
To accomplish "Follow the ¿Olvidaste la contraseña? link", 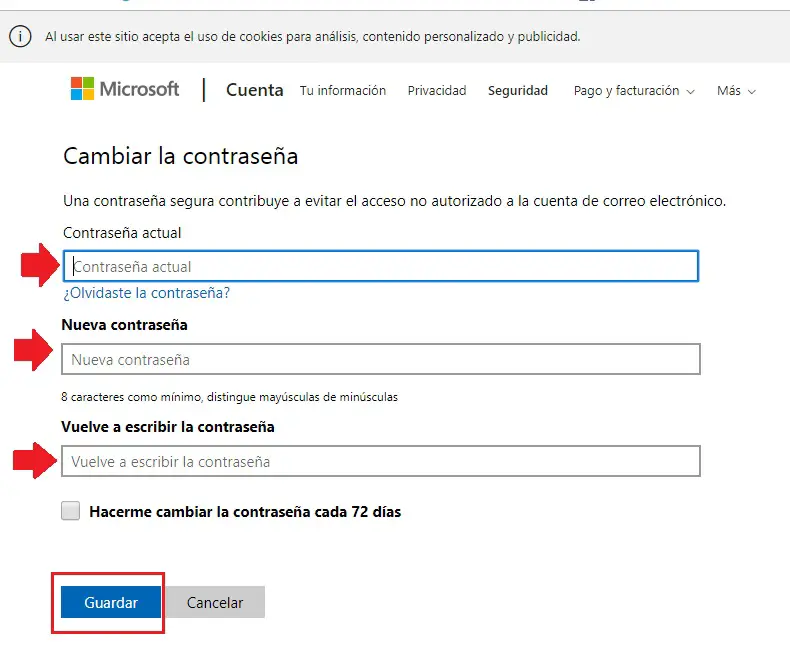I will tap(147, 293).
